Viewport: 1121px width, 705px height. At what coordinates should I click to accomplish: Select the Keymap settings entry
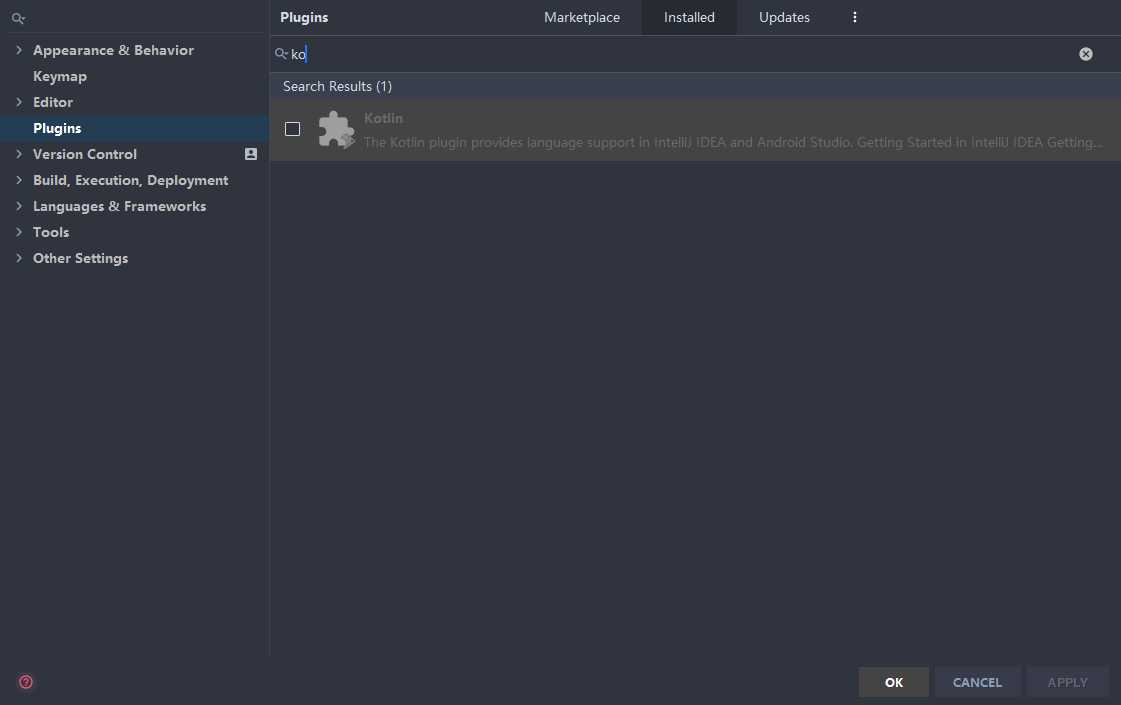pos(60,76)
